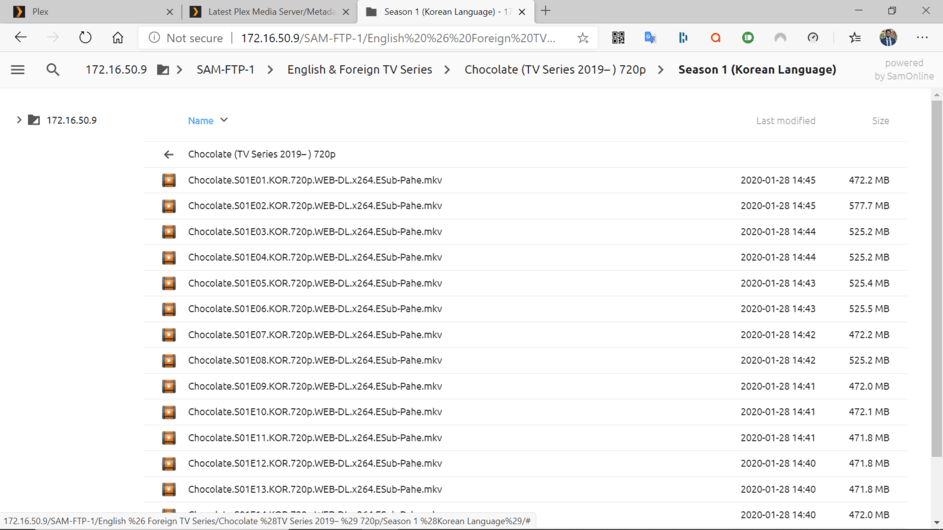Click the Not secure site info icon
The height and width of the screenshot is (530, 943).
click(154, 38)
